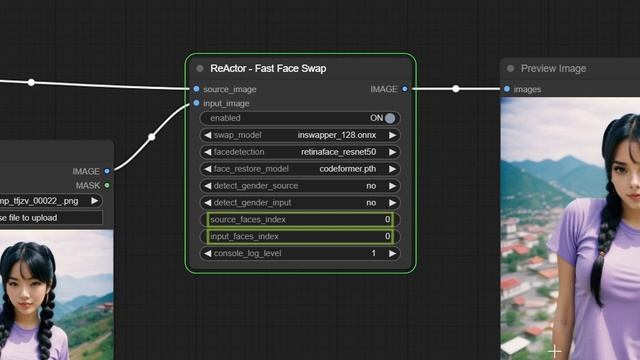Image resolution: width=640 pixels, height=360 pixels.
Task: Click the midpoint dot on IMAGE-to-preview wire
Action: point(456,89)
